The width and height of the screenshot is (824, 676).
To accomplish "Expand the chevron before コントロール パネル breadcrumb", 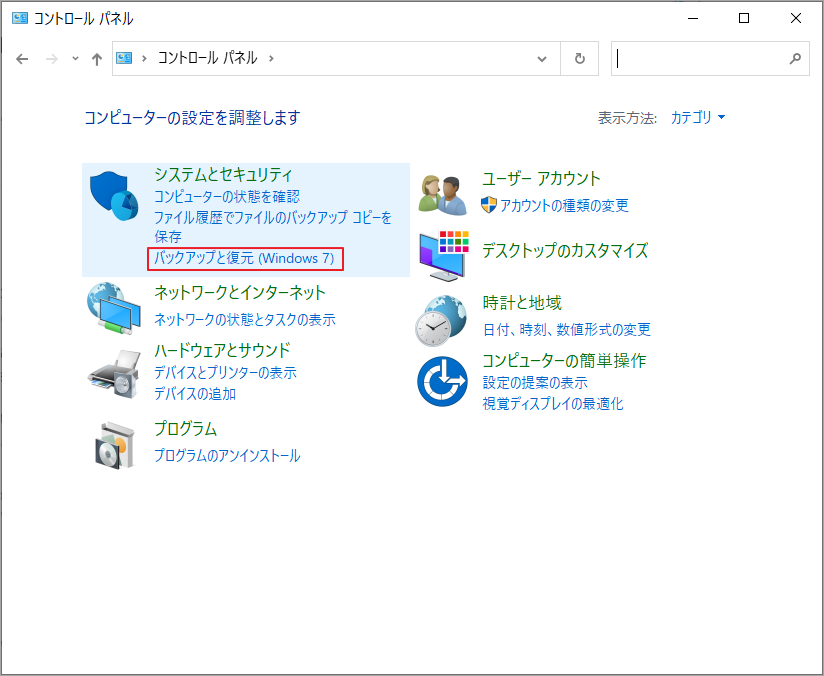I will point(144,58).
